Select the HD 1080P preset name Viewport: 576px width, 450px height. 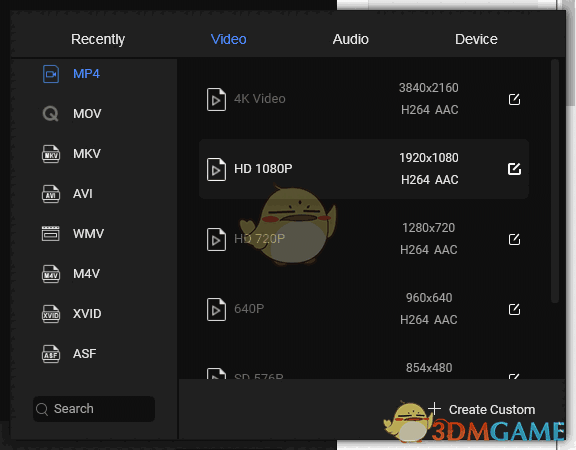click(263, 169)
